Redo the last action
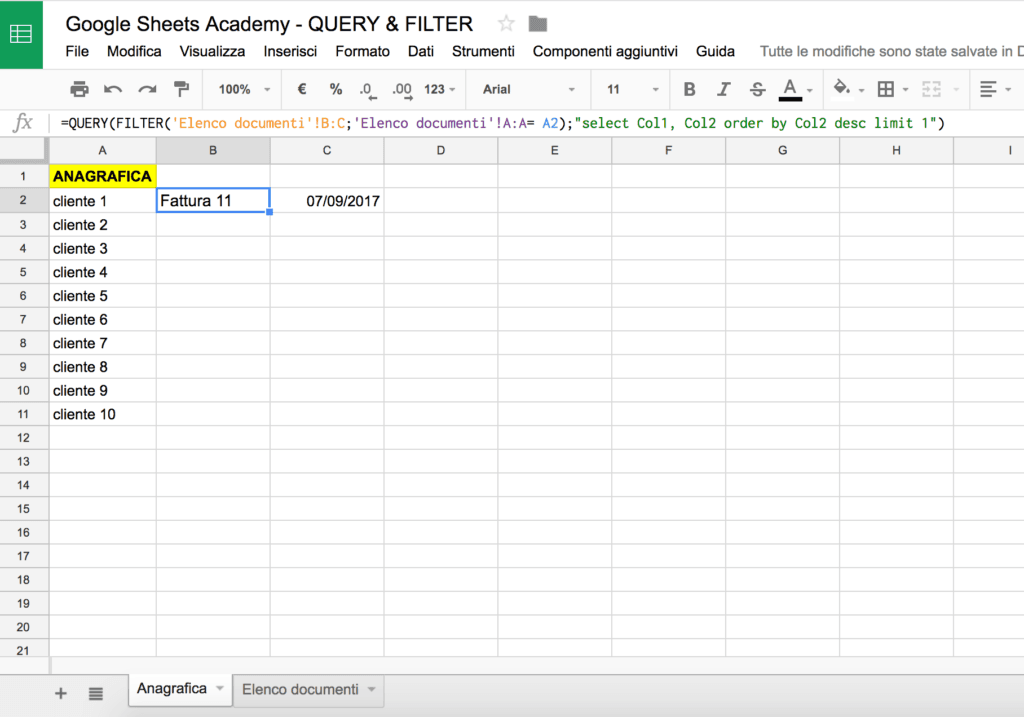 pos(147,89)
